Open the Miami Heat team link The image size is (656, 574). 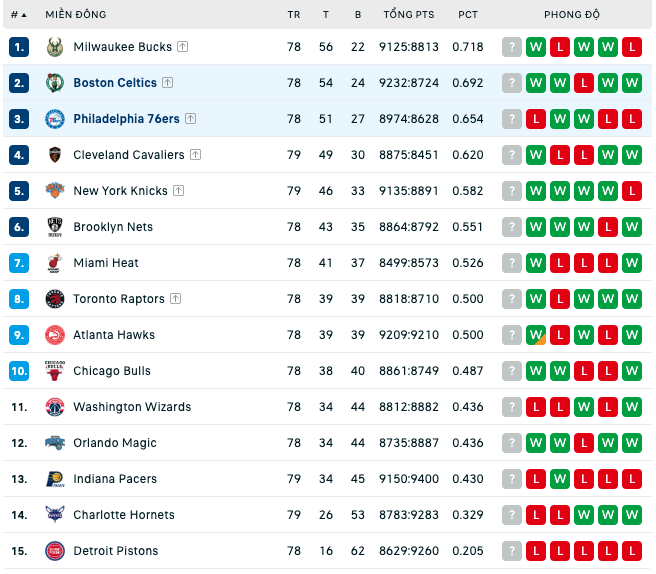tap(106, 263)
